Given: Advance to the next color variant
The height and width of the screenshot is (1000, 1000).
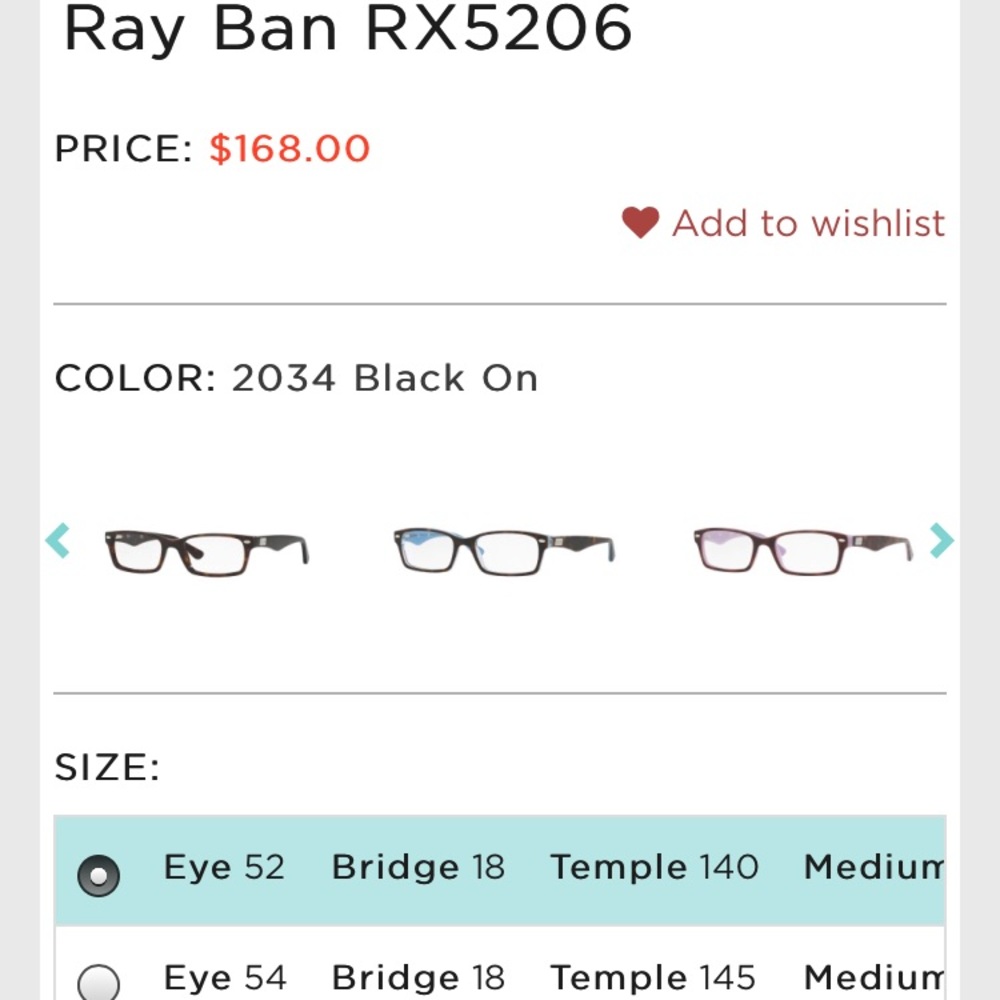Looking at the screenshot, I should (940, 541).
